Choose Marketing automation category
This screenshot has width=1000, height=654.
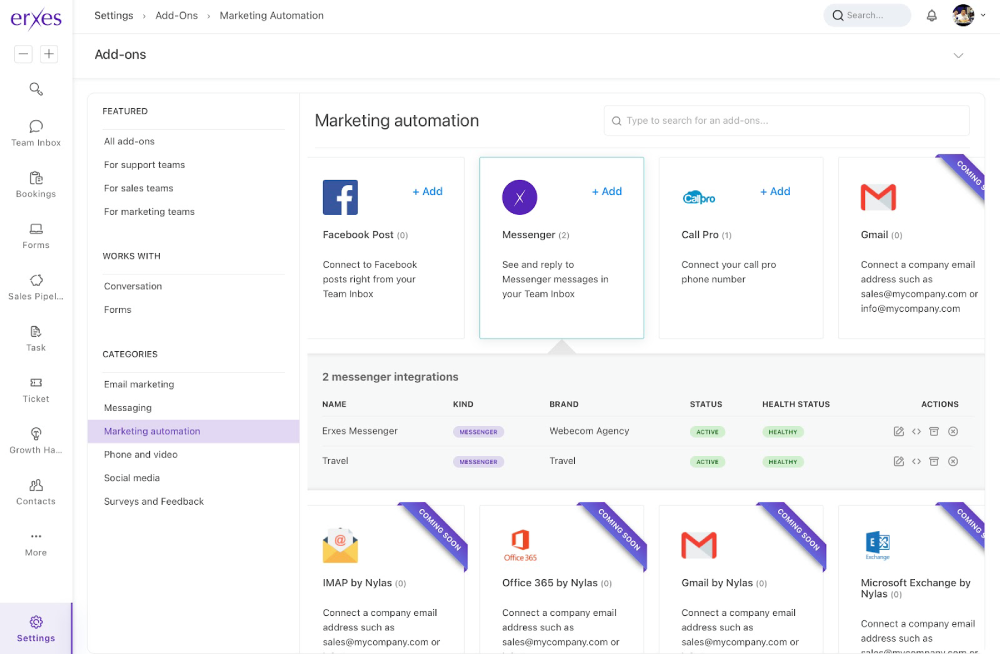pos(193,431)
